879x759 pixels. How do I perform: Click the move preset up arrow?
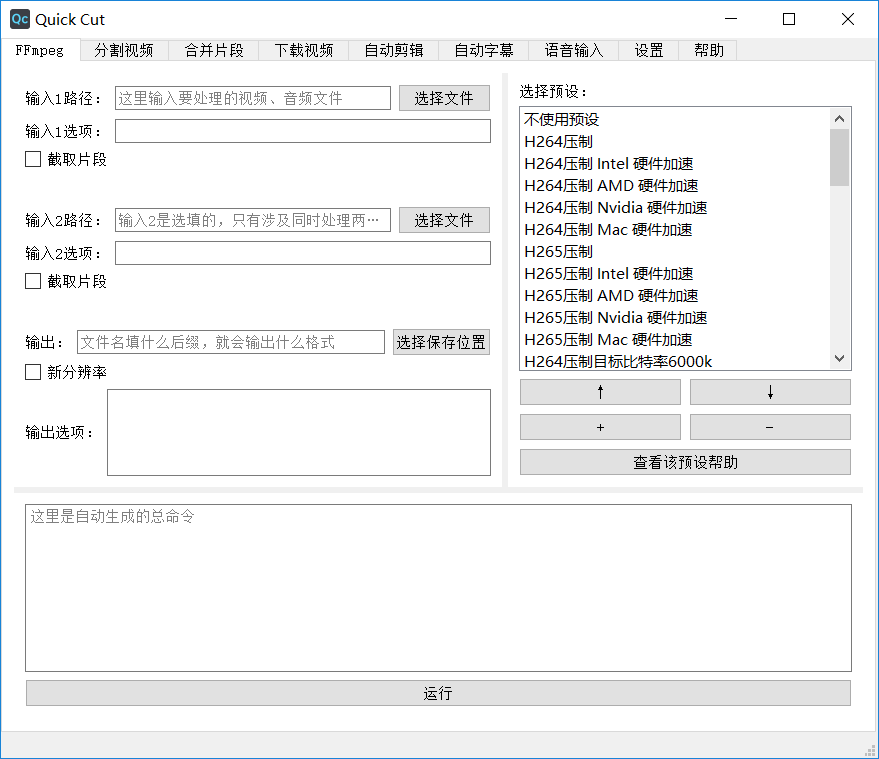(599, 391)
